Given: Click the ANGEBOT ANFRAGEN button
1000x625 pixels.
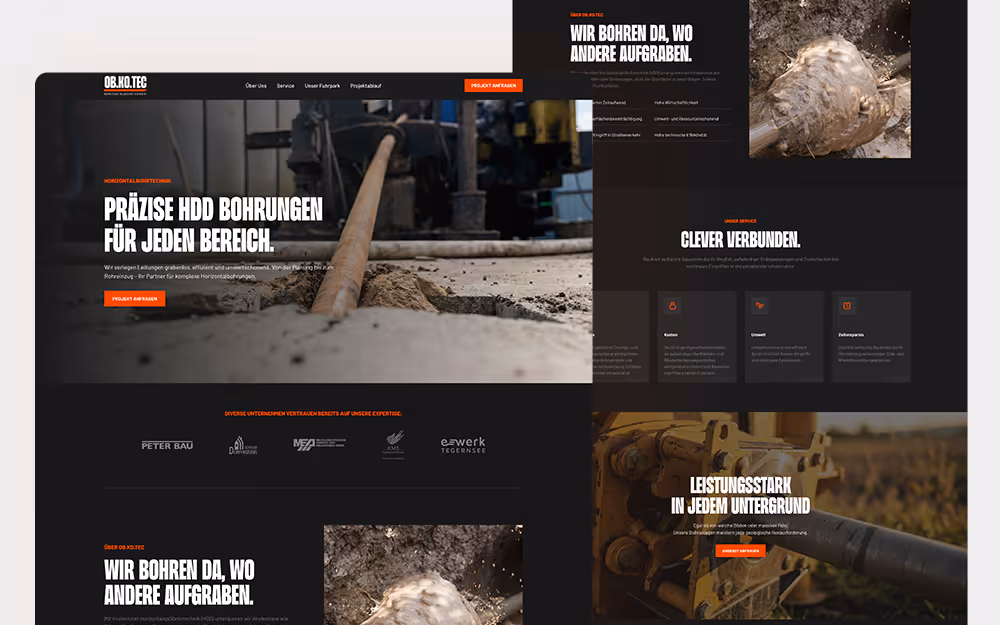Looking at the screenshot, I should pos(740,550).
